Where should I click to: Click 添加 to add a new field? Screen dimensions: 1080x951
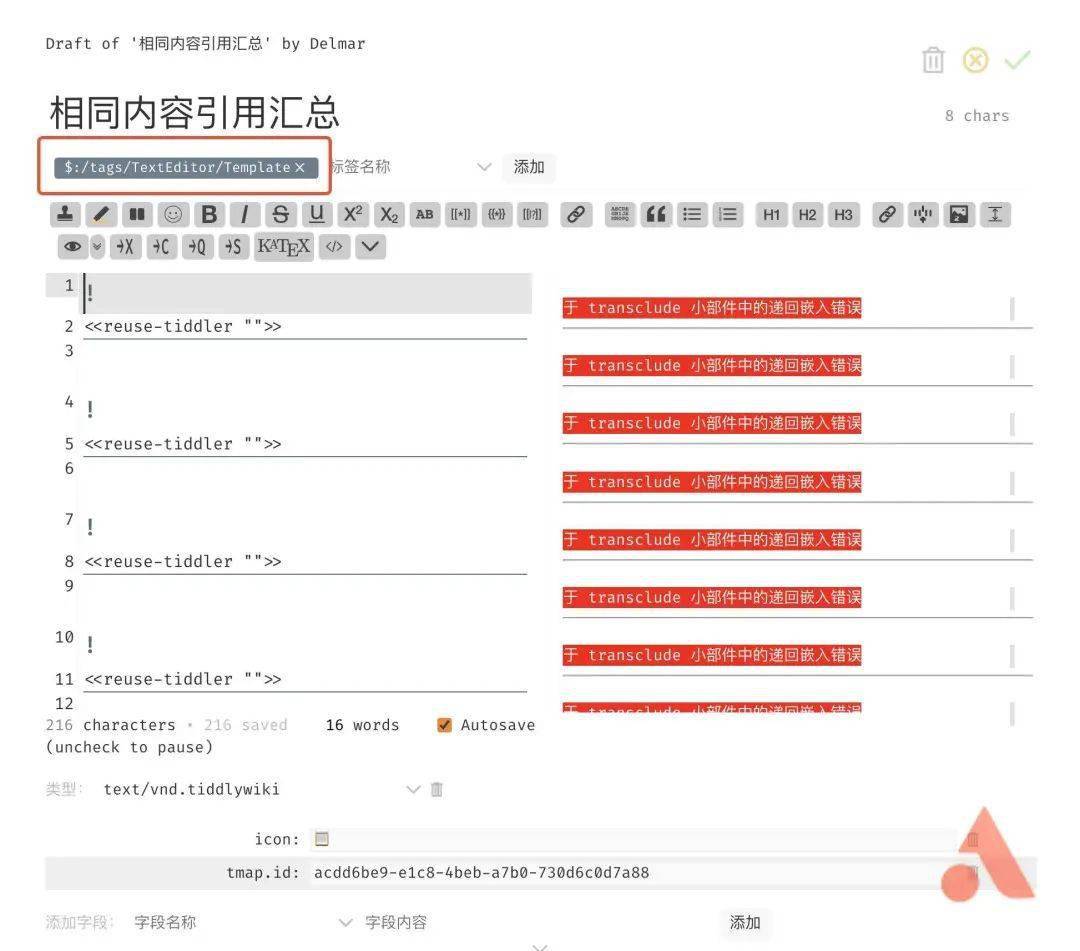click(x=745, y=922)
